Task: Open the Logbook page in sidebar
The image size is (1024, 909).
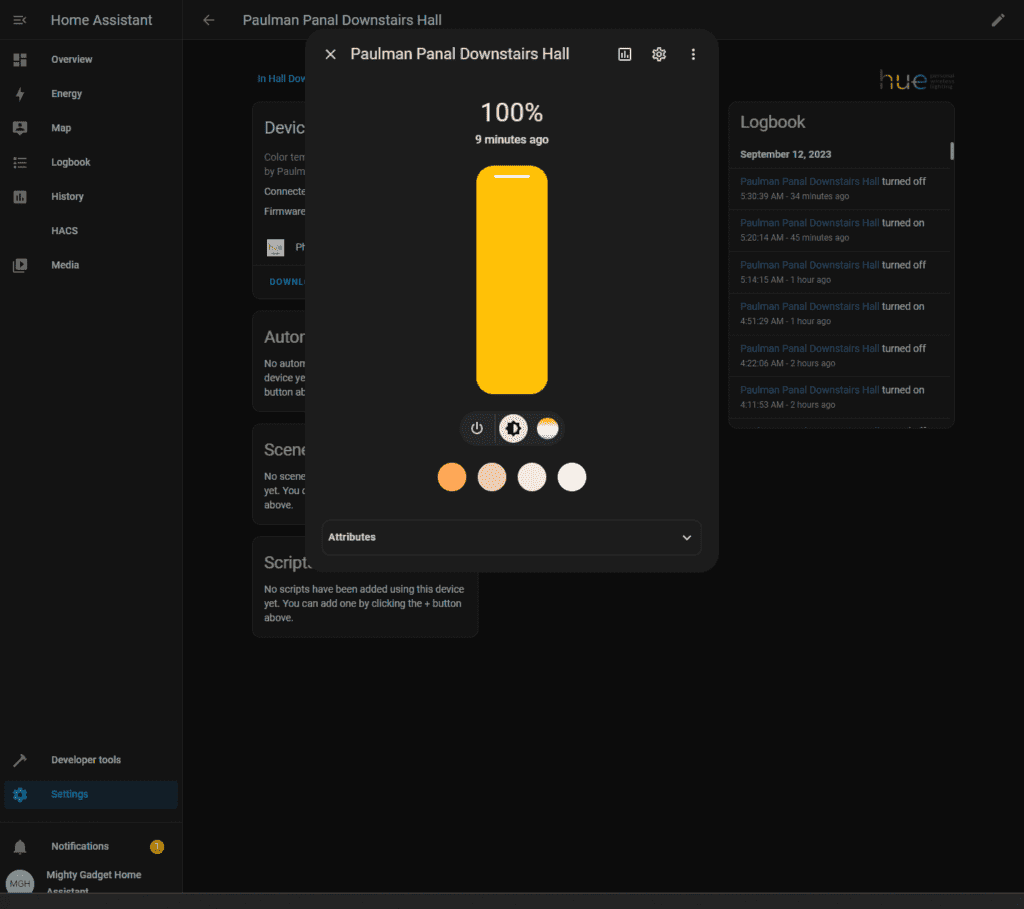Action: (x=71, y=162)
